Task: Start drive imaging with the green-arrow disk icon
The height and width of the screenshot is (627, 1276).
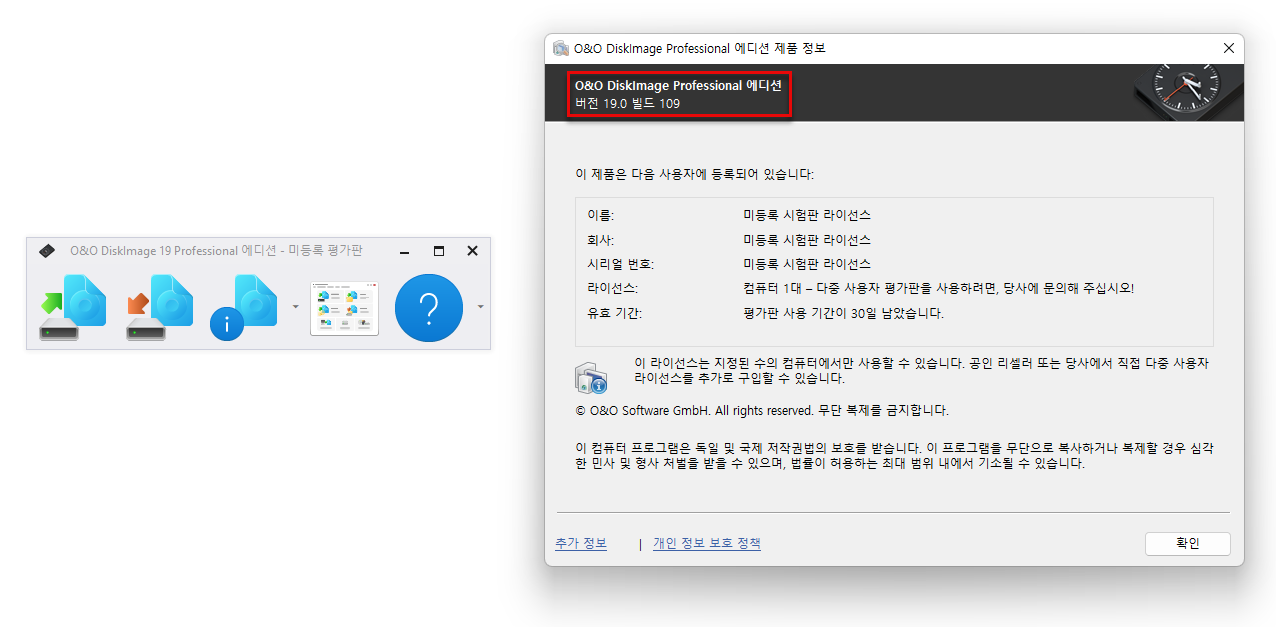Action: (73, 307)
